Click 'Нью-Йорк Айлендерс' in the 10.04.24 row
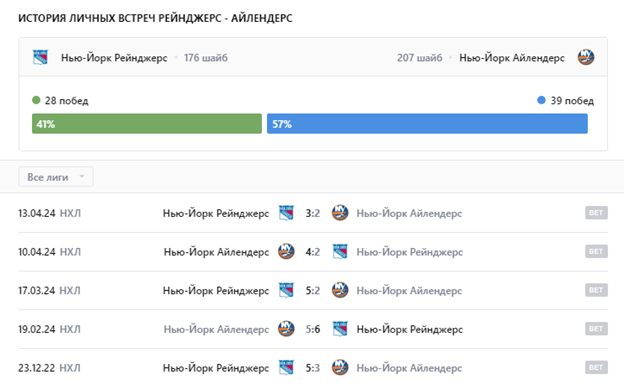 (x=216, y=252)
